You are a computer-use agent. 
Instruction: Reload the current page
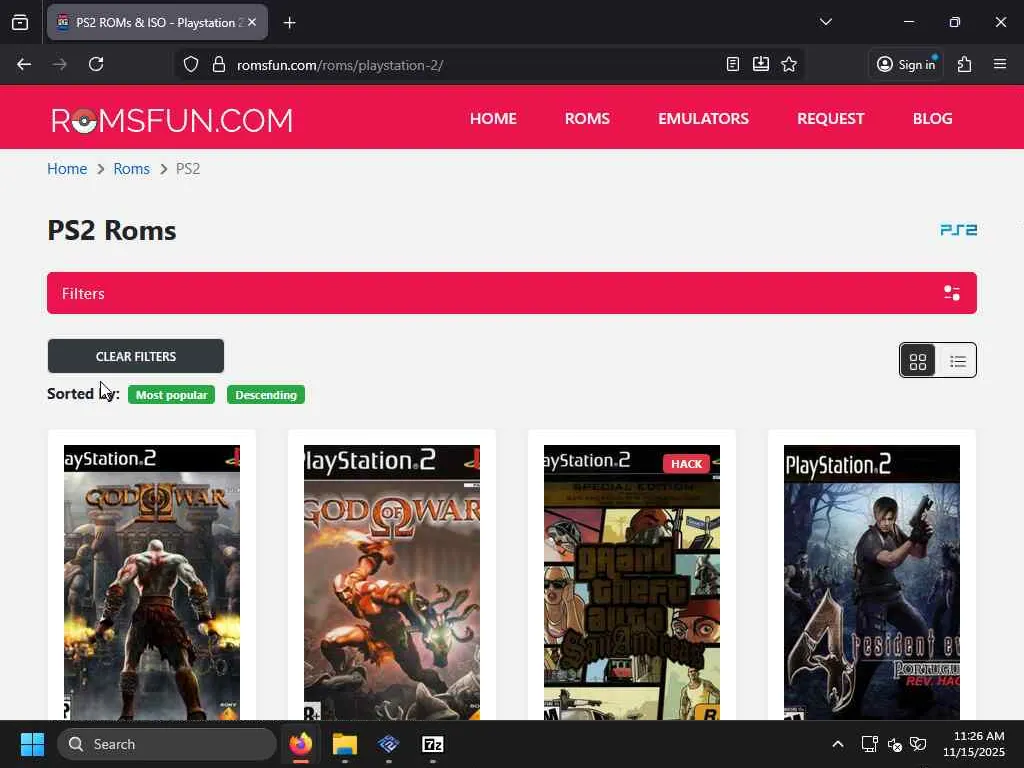click(96, 64)
